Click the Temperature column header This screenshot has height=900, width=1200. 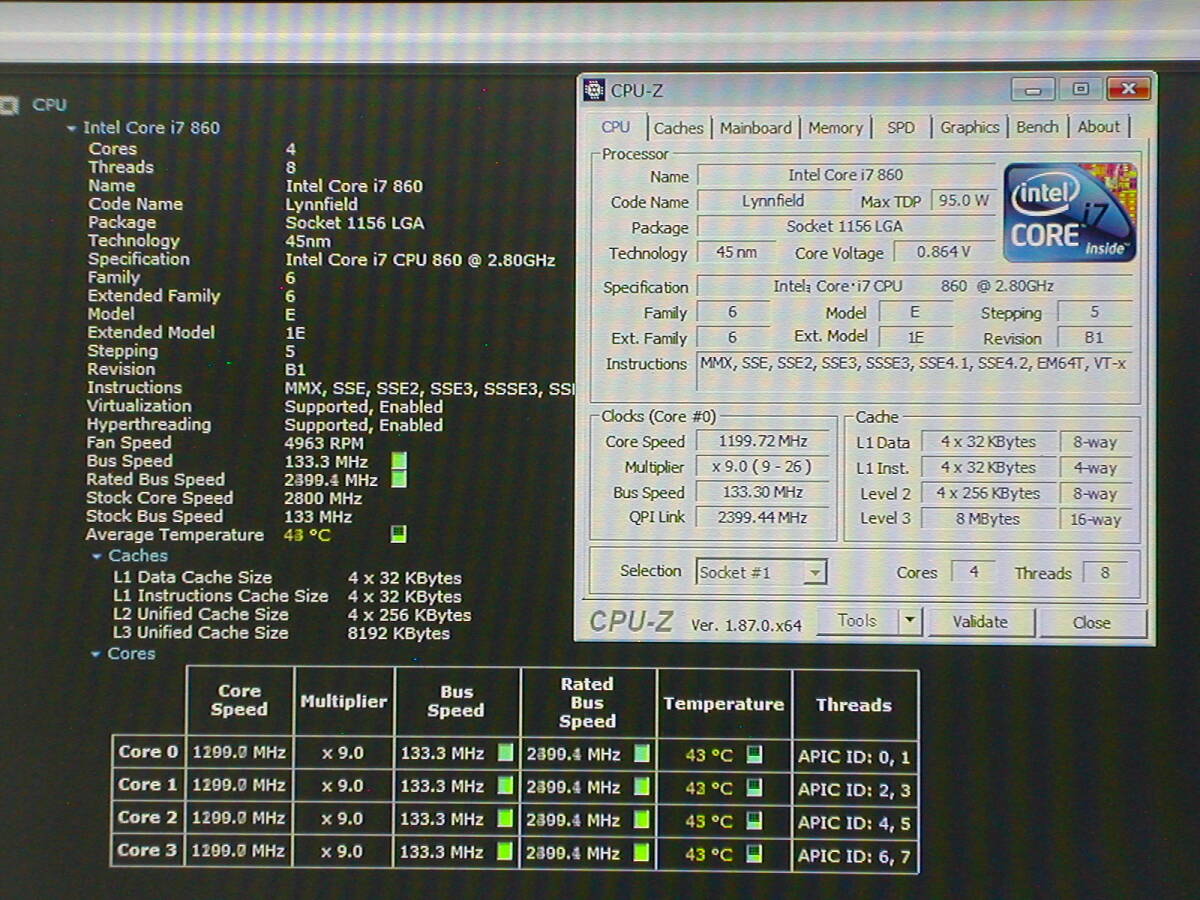coord(724,704)
